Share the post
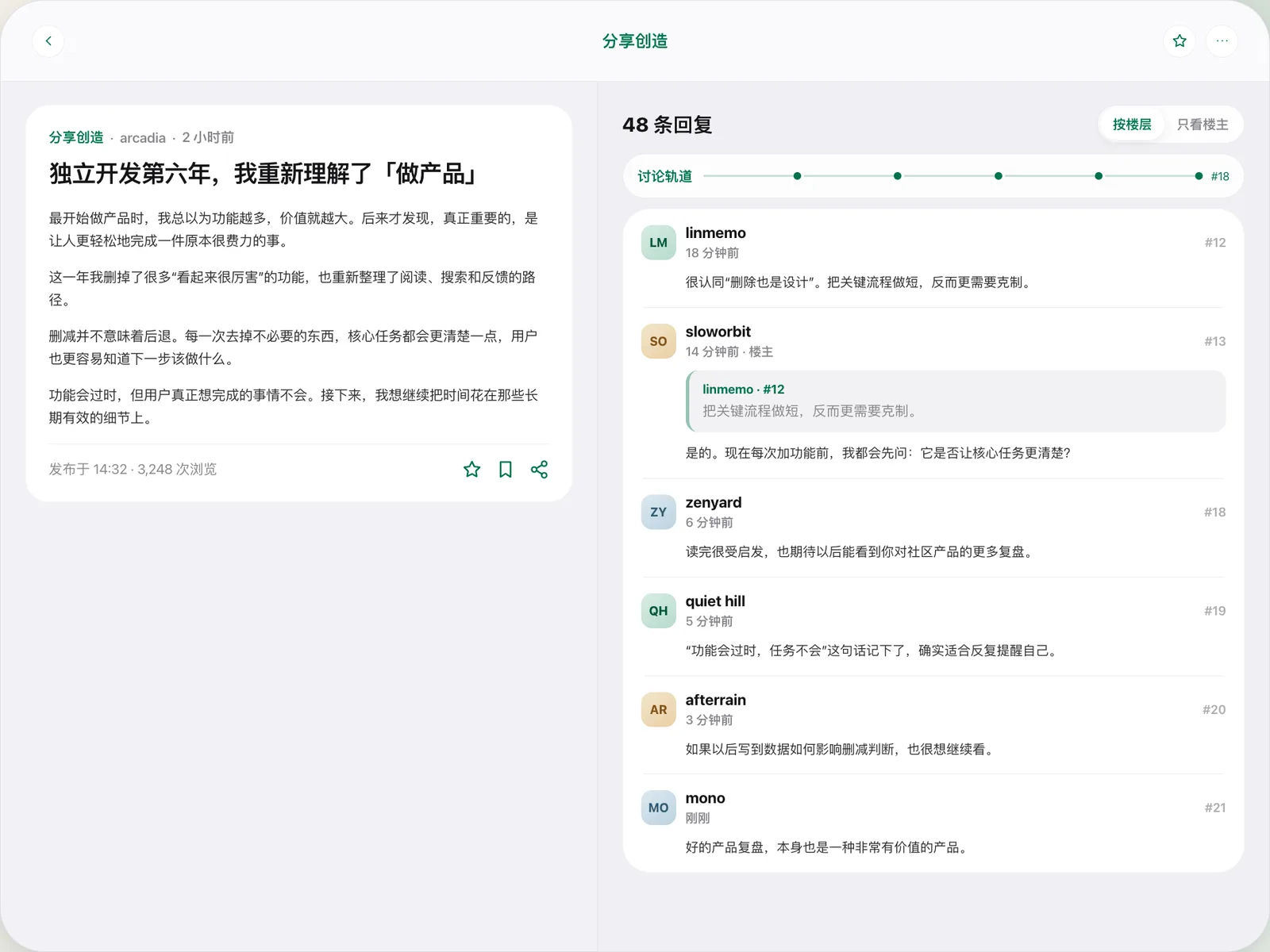The height and width of the screenshot is (952, 1270). coord(539,470)
